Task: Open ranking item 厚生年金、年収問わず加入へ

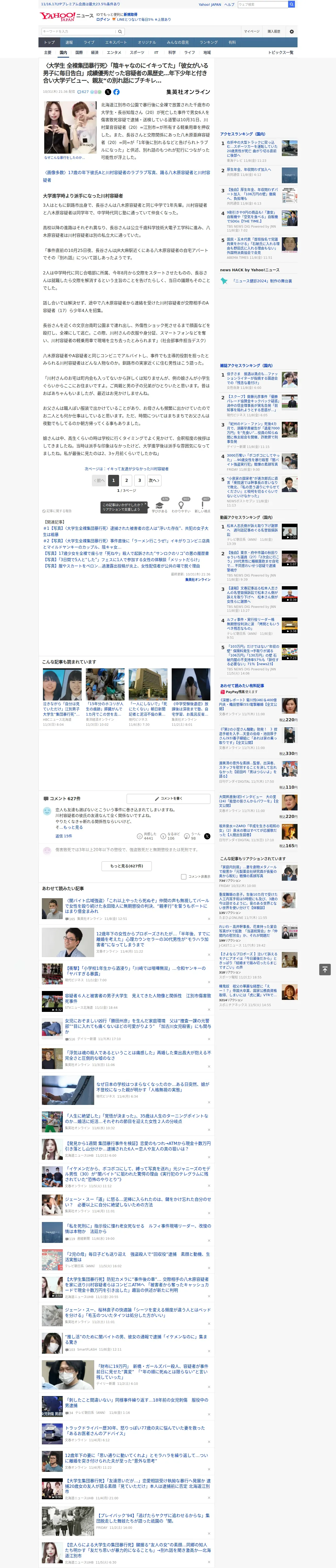Action: point(249,170)
